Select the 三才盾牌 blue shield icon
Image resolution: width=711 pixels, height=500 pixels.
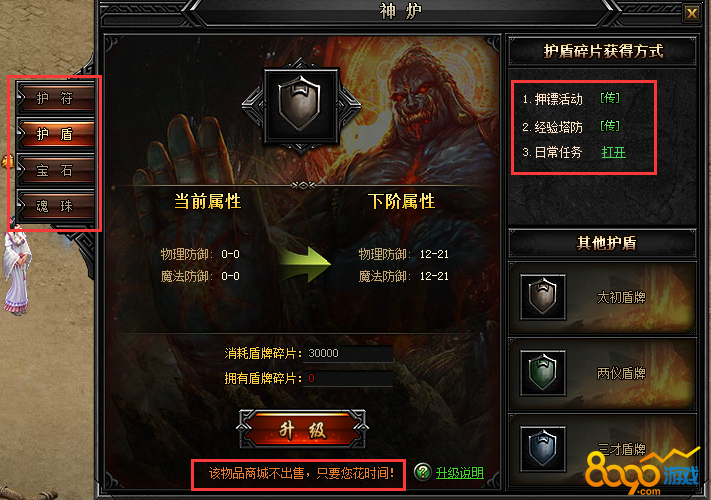(x=543, y=449)
